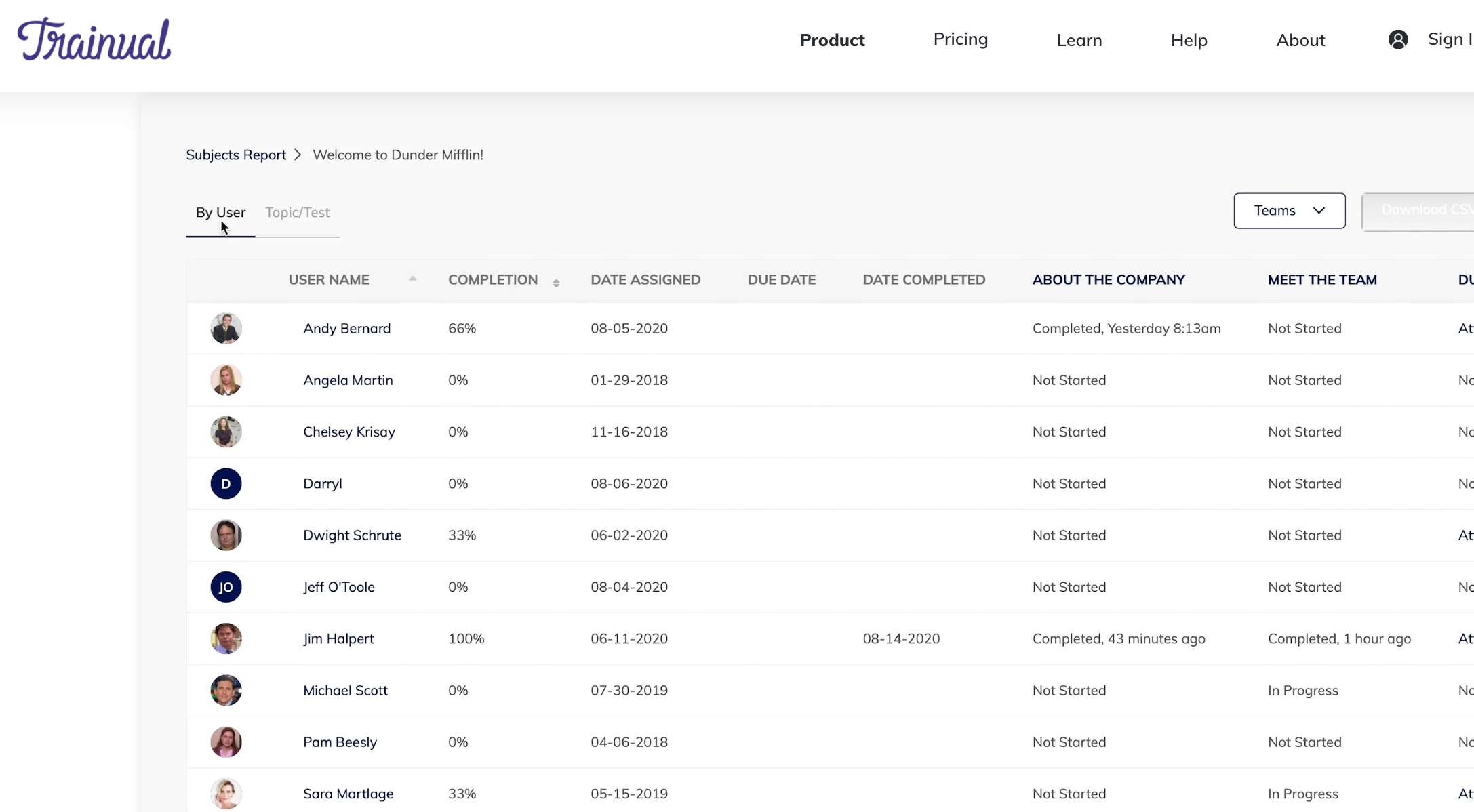The image size is (1474, 812).
Task: Open the Subjects Report breadcrumb link
Action: [236, 155]
